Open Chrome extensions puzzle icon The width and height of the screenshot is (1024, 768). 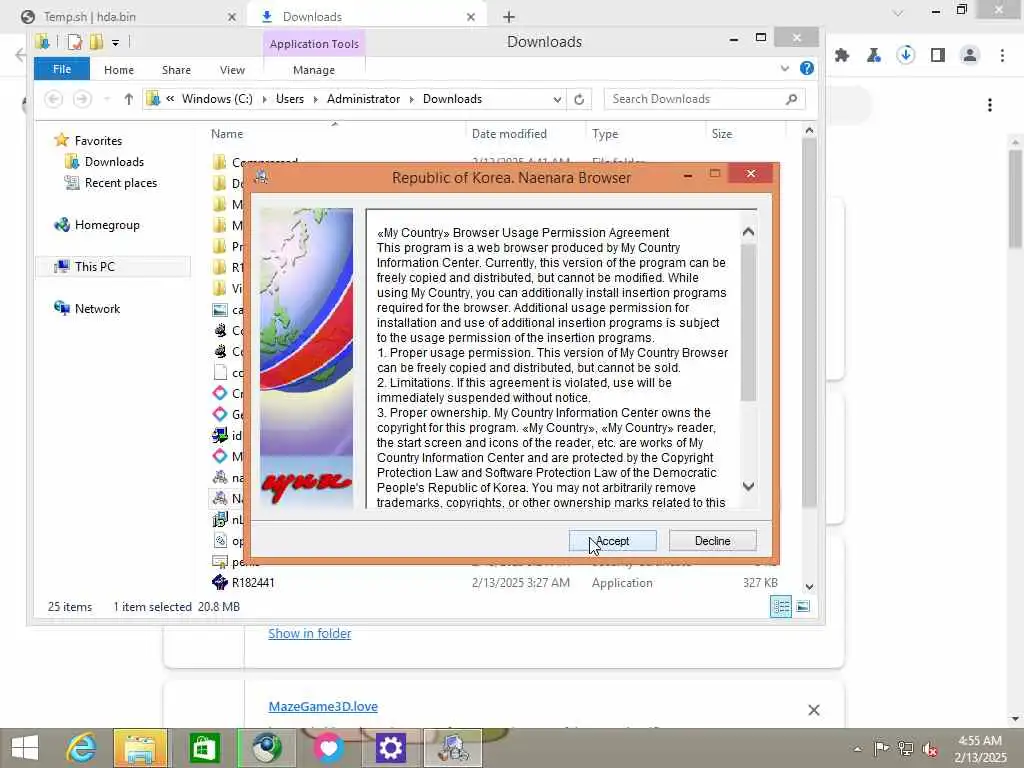tap(842, 56)
